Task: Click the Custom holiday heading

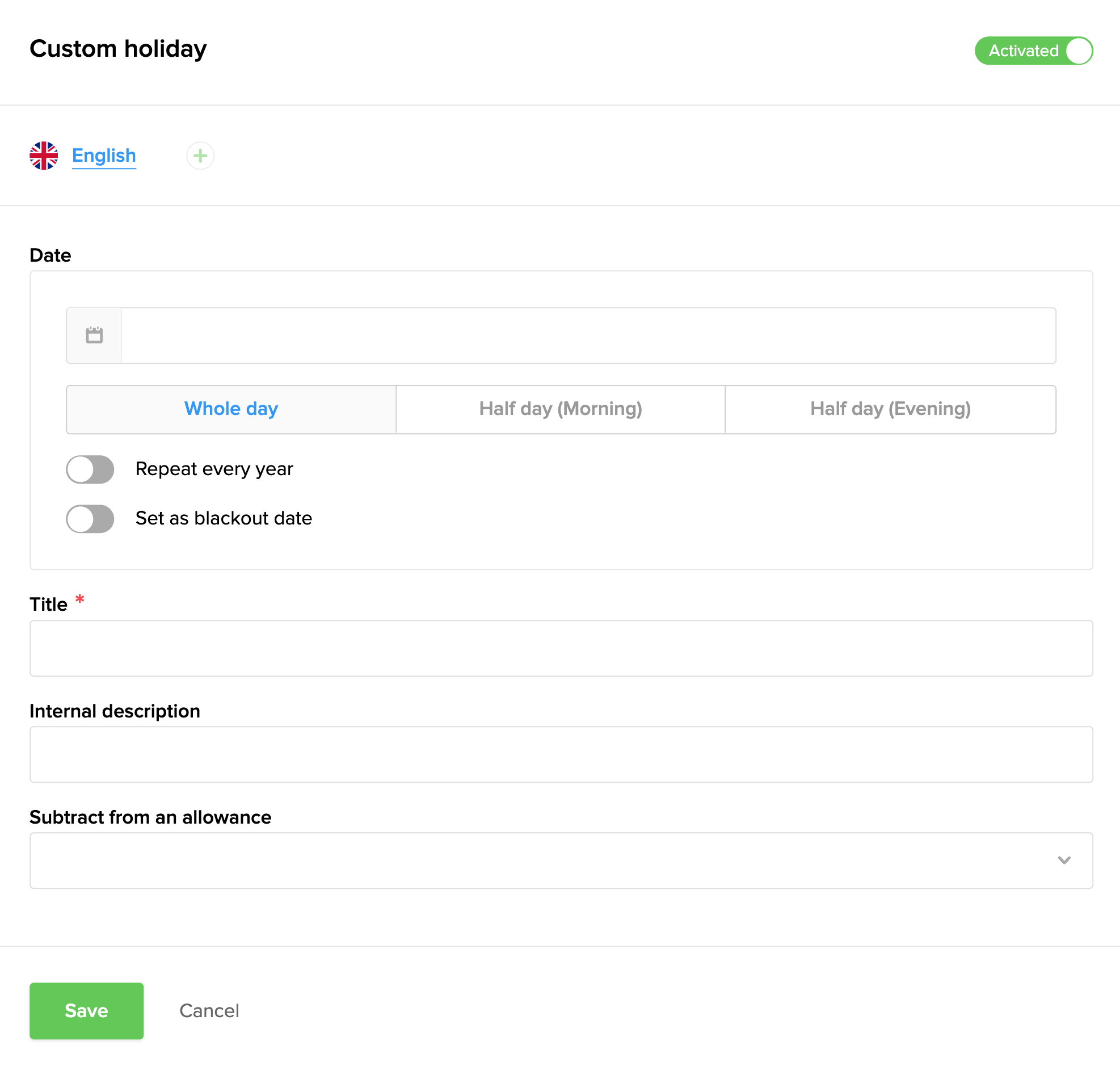Action: 118,49
